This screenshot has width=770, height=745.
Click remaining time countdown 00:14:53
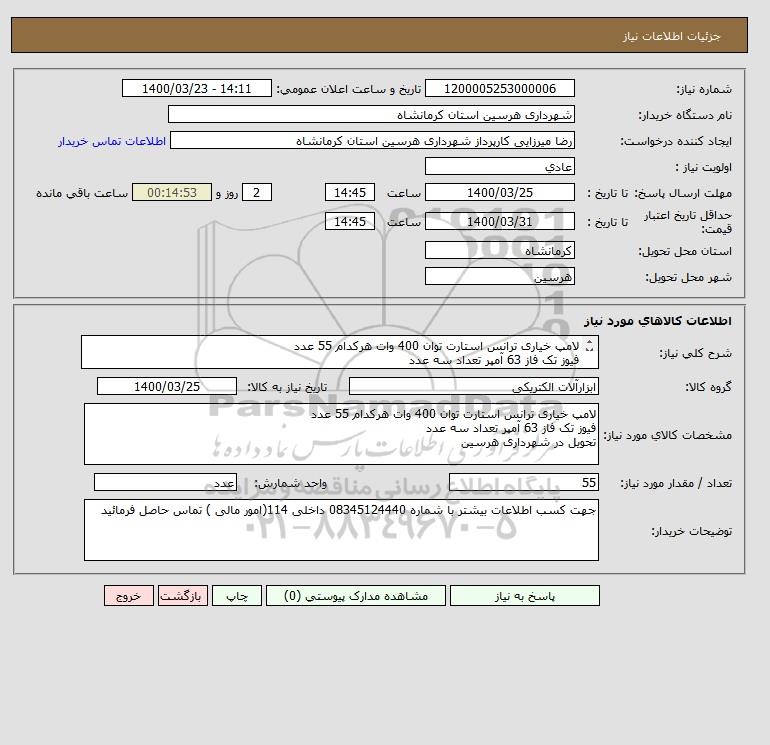(x=172, y=193)
